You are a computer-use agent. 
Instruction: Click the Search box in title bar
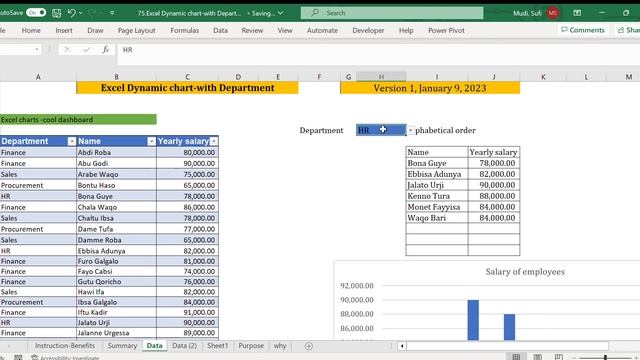pos(392,13)
